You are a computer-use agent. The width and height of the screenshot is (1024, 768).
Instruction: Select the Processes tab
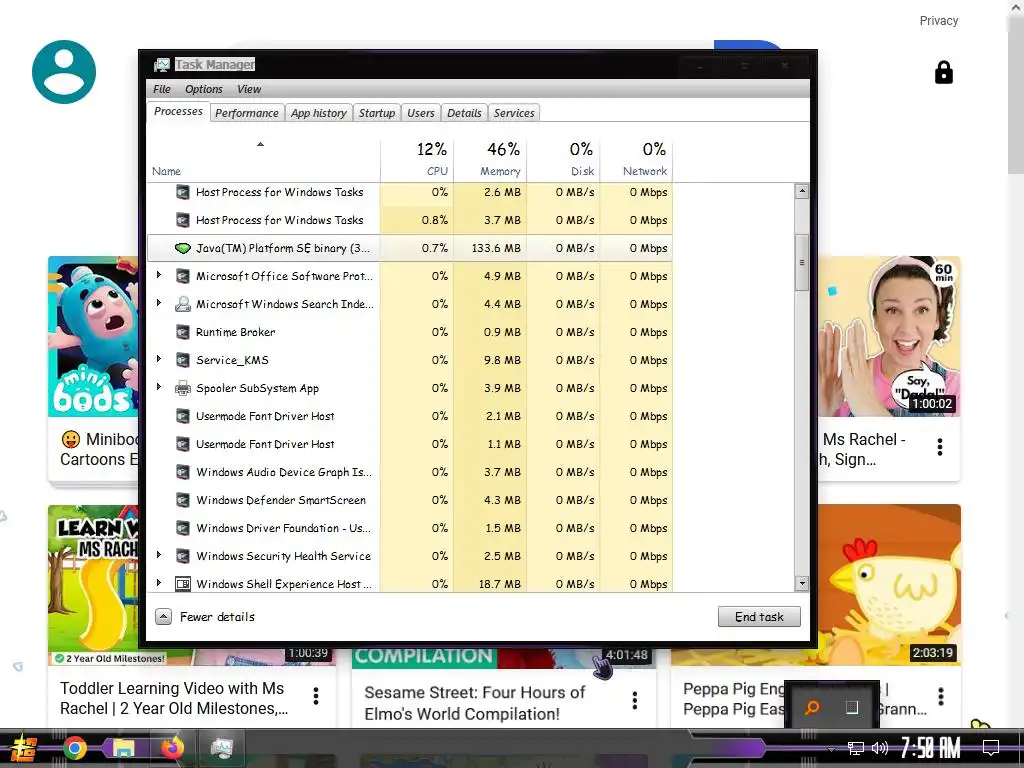[x=178, y=112]
